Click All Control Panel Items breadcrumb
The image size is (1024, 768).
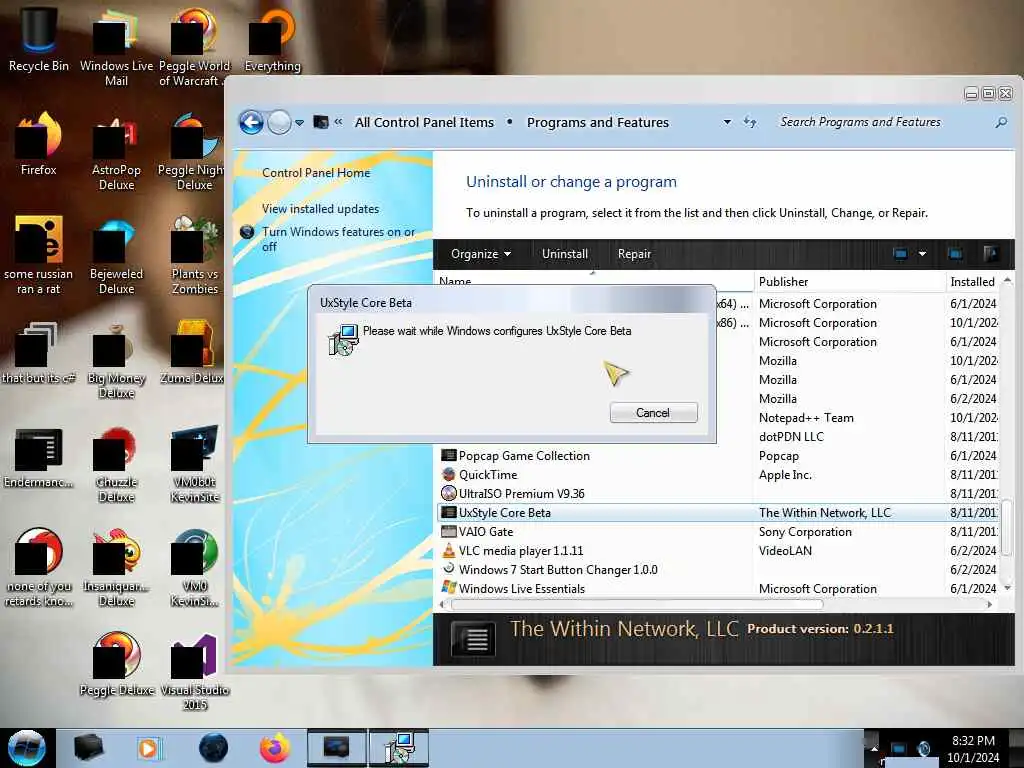[x=424, y=123]
